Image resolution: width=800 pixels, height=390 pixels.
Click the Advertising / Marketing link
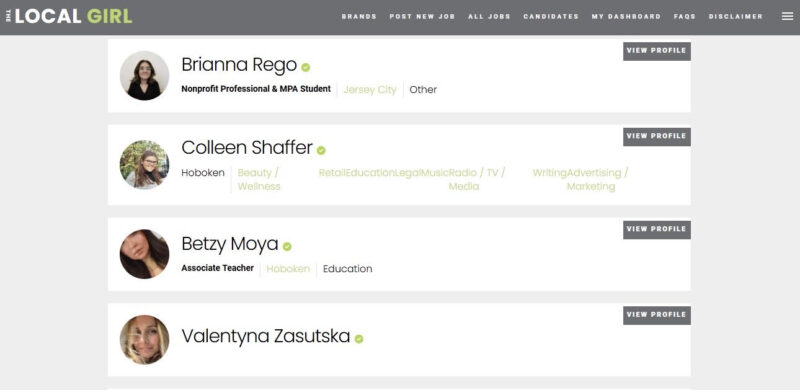[597, 180]
